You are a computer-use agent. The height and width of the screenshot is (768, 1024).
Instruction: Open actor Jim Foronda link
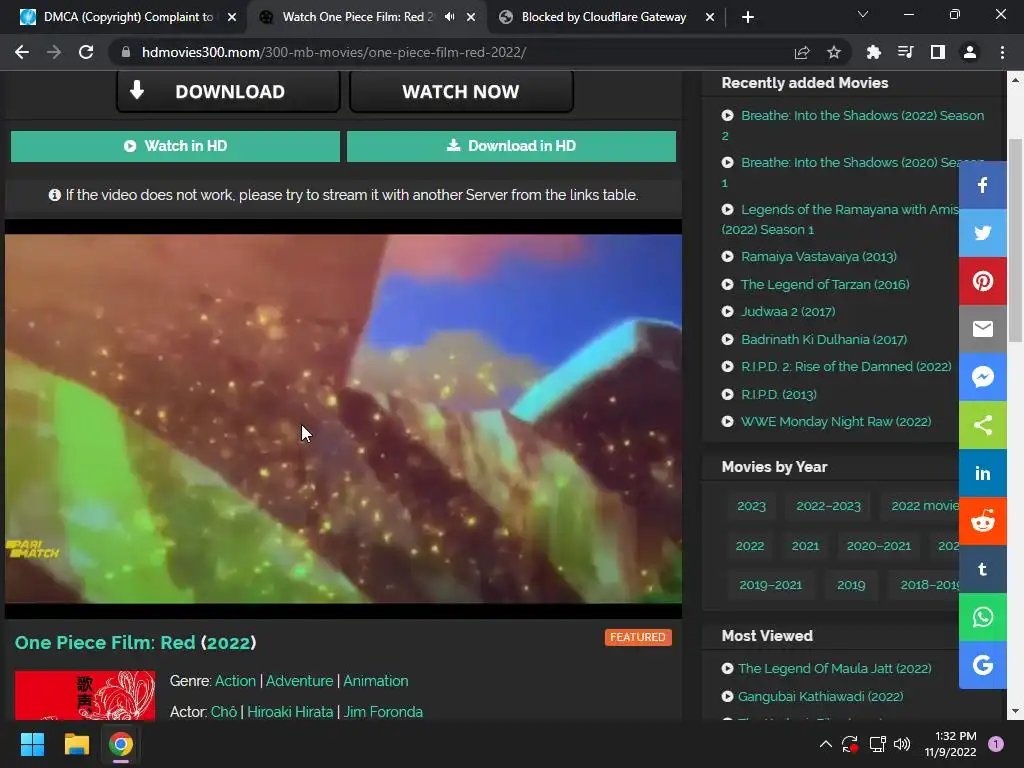click(x=383, y=711)
